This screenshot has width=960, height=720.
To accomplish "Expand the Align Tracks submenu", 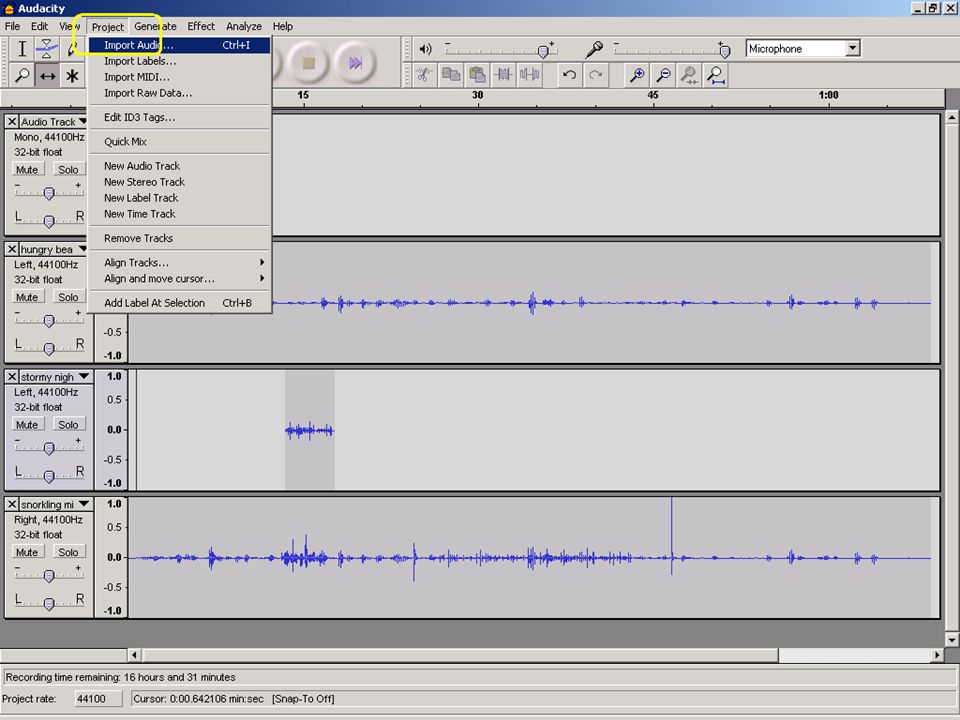I will [179, 263].
